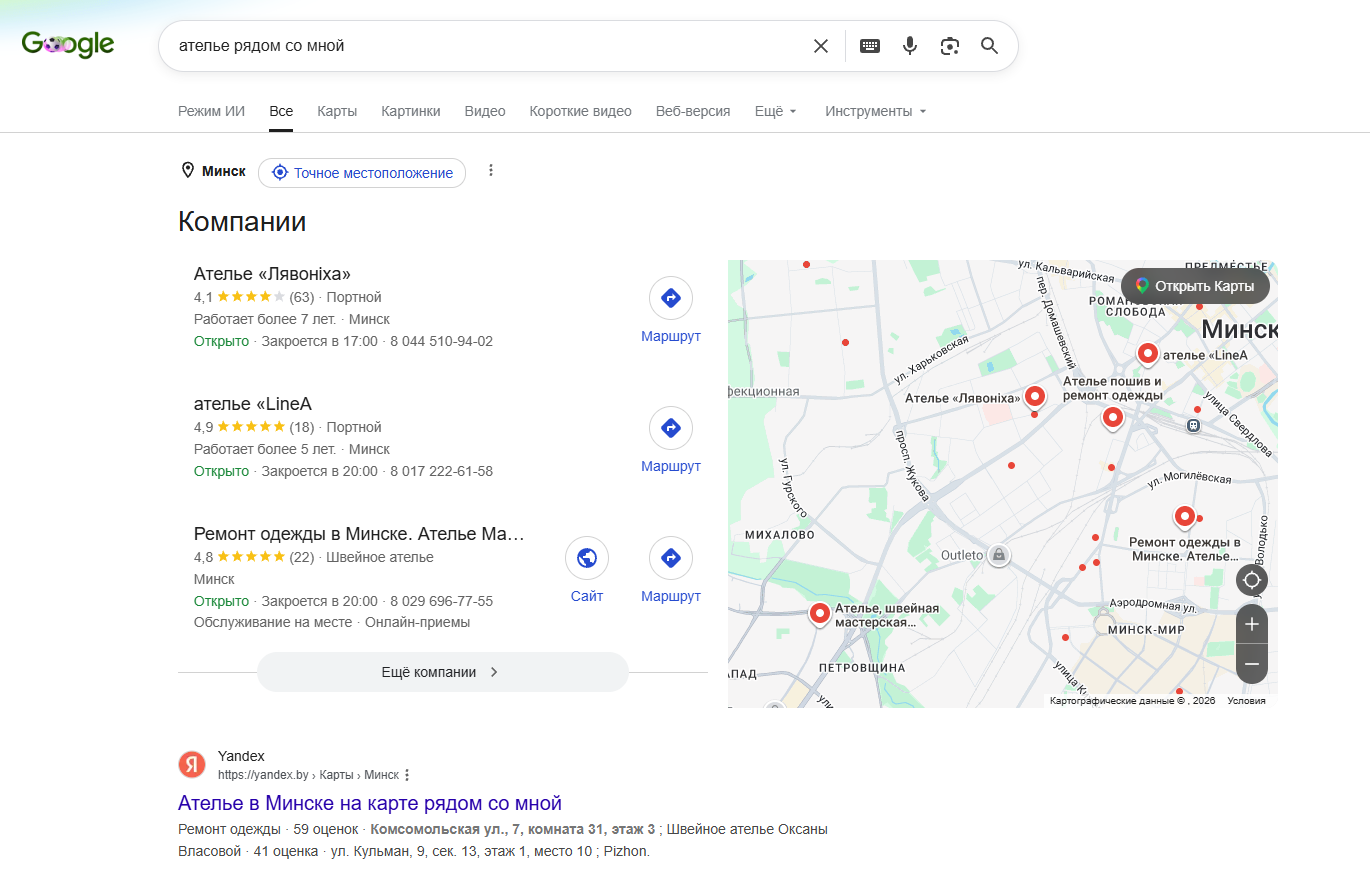Open three-dot menu next to Точное местоположение

pos(491,171)
